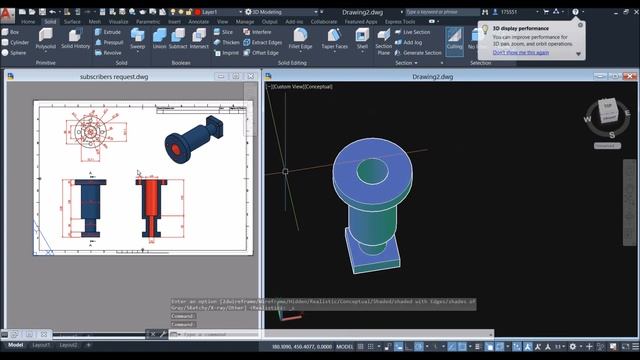The width and height of the screenshot is (640, 360).
Task: Choose the Imprint tool
Action: click(x=226, y=53)
